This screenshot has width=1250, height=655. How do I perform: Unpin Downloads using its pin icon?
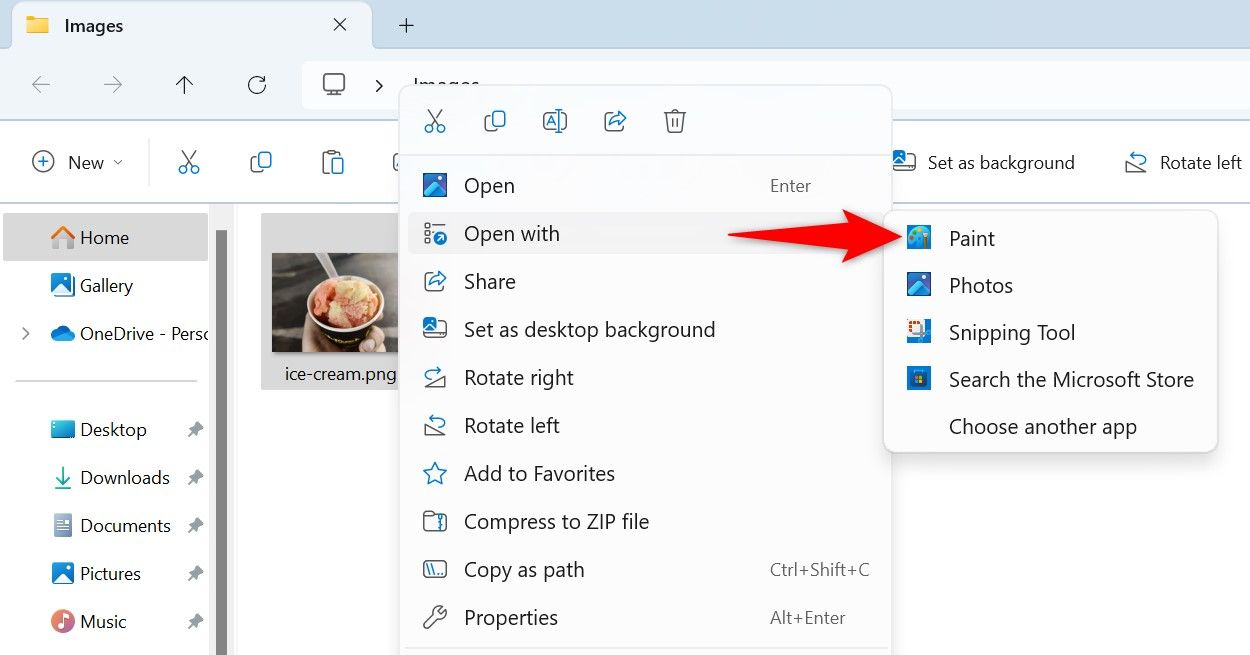[195, 478]
